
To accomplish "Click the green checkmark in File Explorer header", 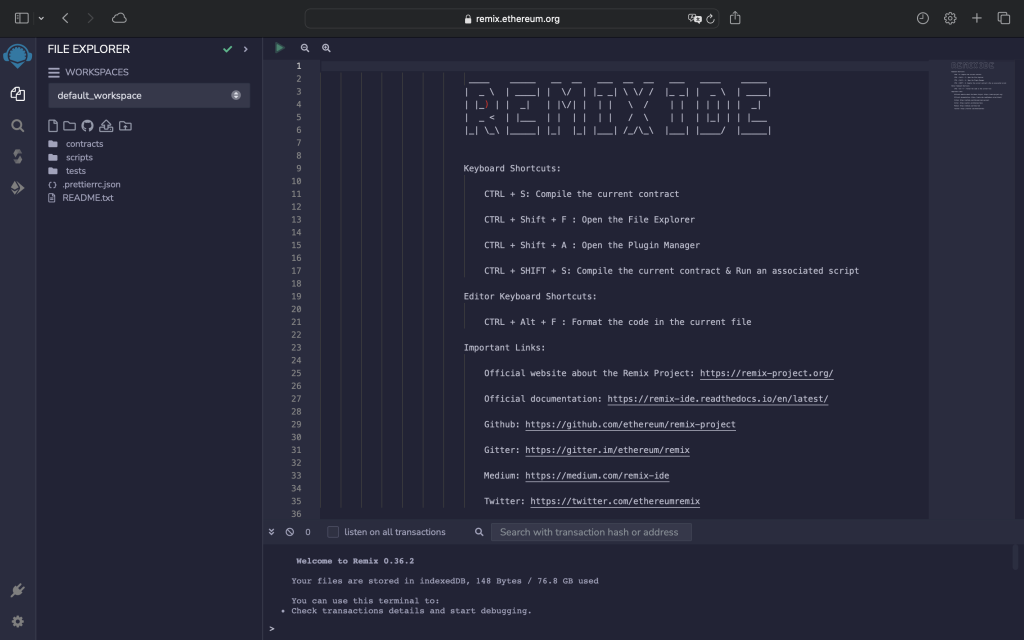I will (227, 49).
